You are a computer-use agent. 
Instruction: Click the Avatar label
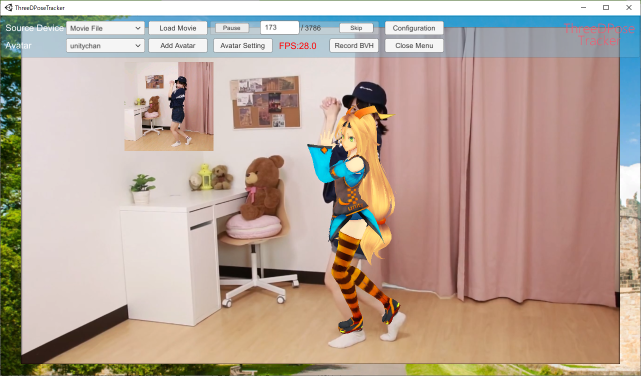[x=18, y=45]
